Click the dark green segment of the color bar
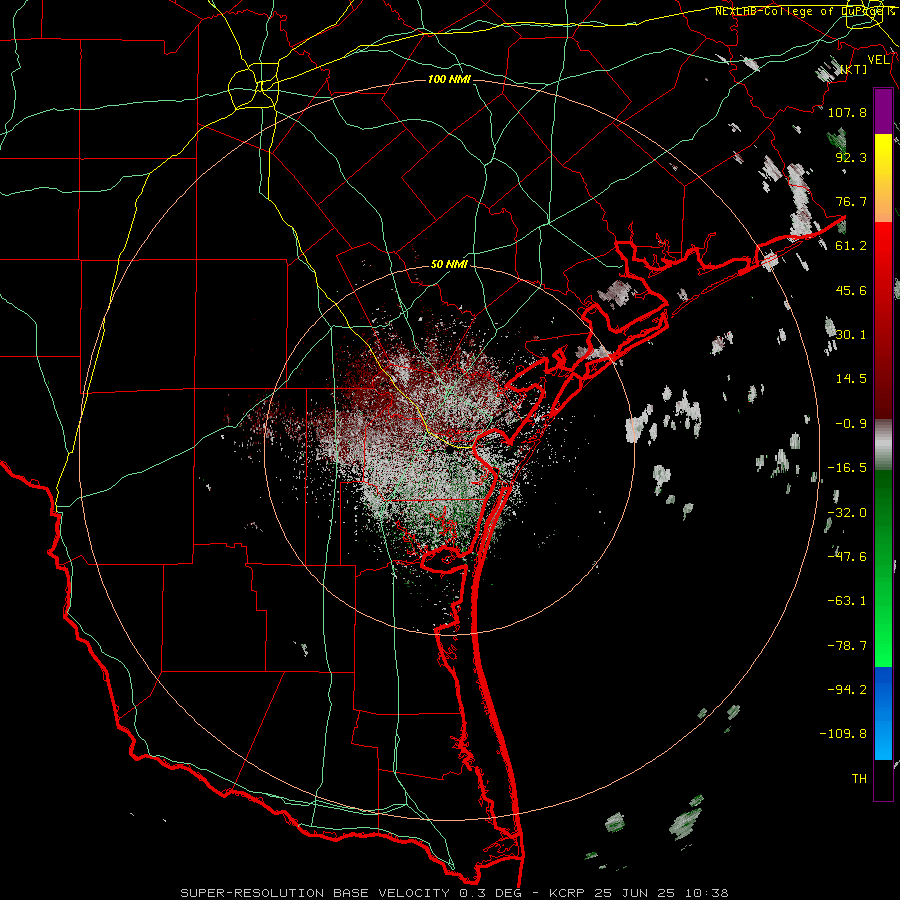Screen dimensions: 900x900 pyautogui.click(x=883, y=519)
